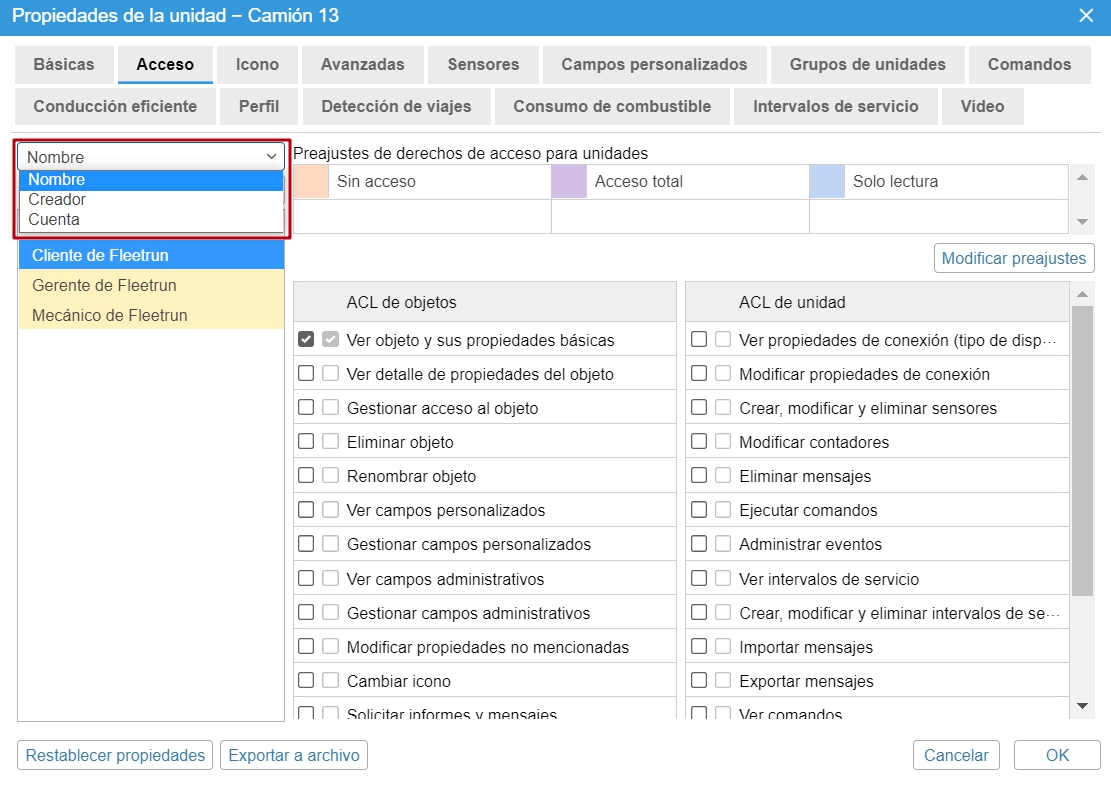
Task: Choose Cuenta option in dropdown list
Action: (54, 220)
